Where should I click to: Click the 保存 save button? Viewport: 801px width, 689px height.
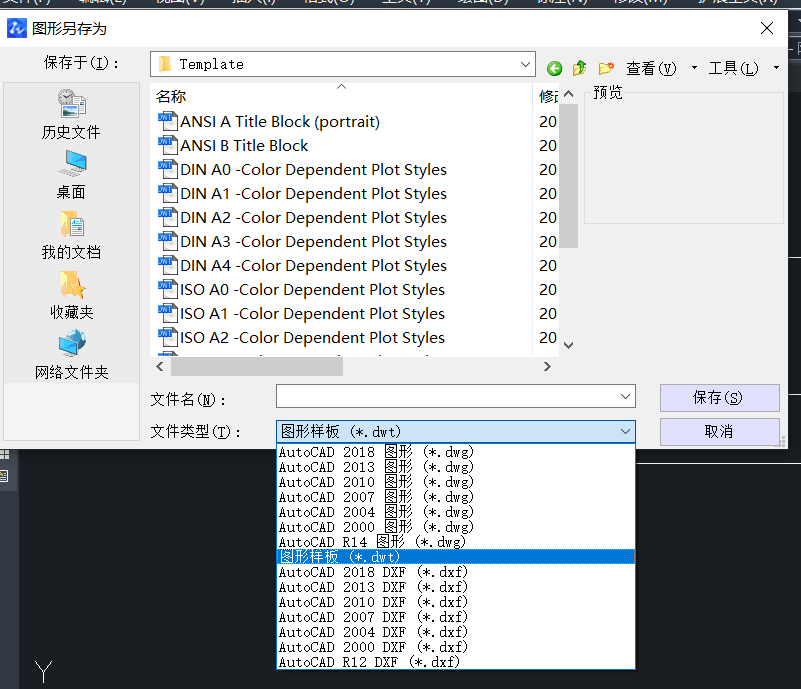(x=719, y=398)
